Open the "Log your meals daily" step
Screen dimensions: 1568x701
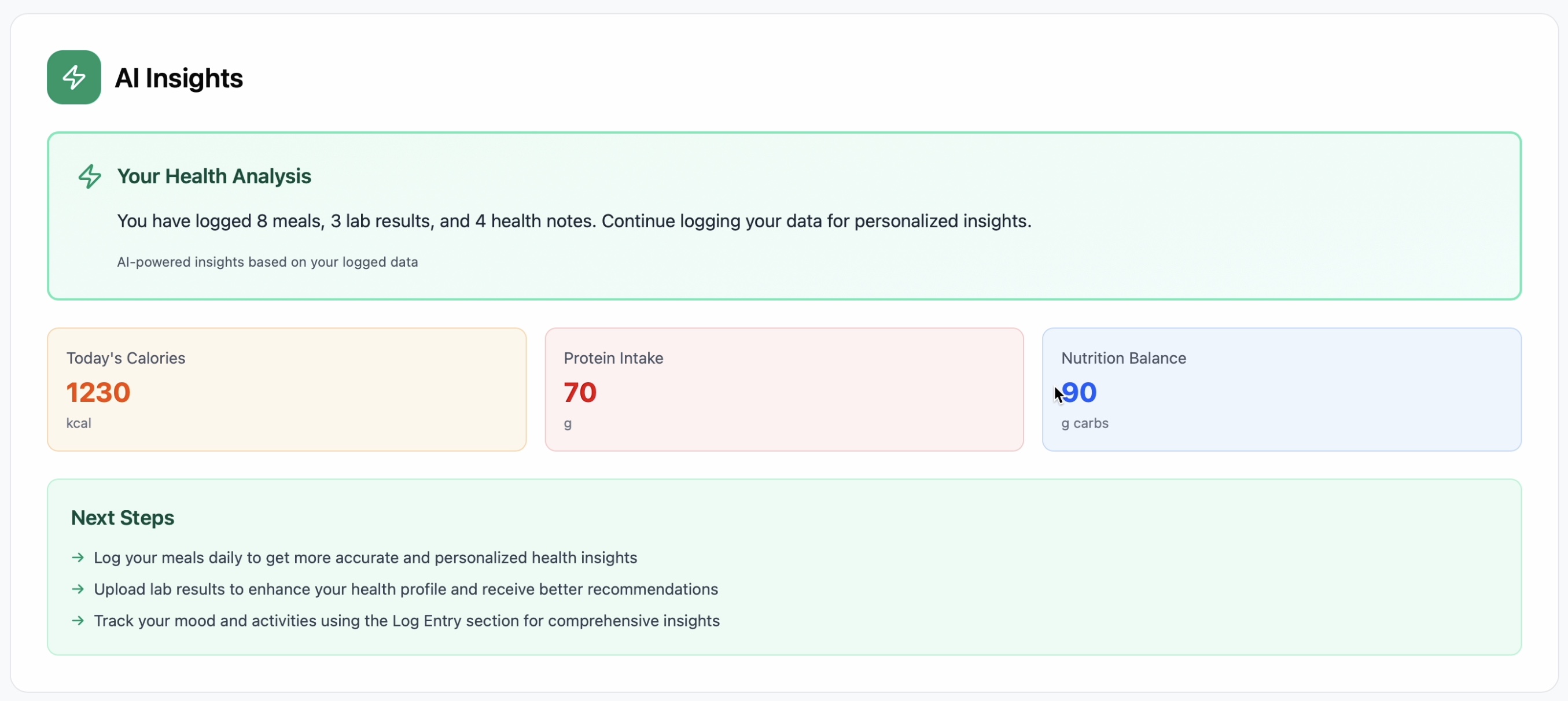pos(365,558)
